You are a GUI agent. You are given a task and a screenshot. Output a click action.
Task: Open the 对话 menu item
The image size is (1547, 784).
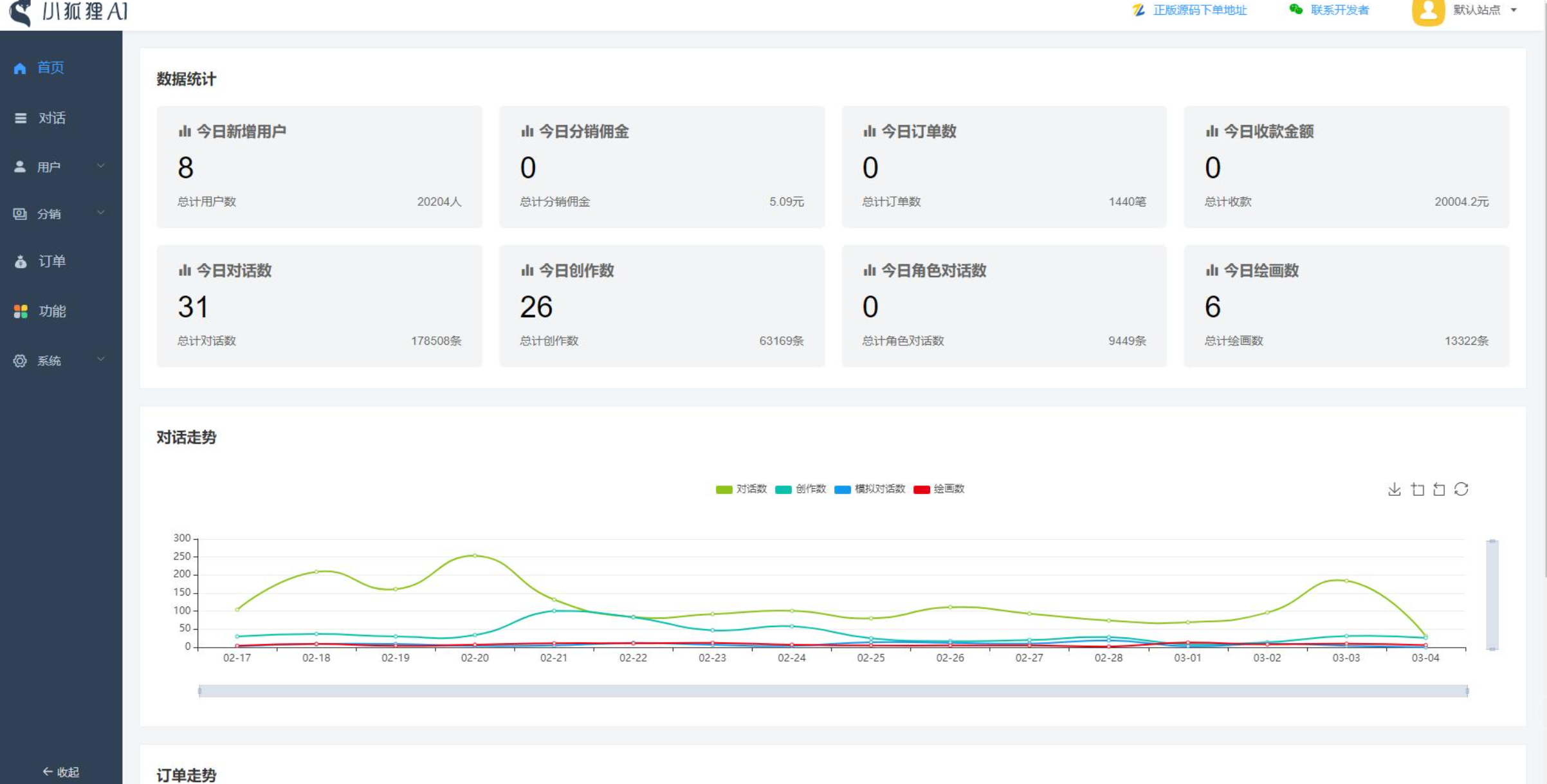[51, 118]
